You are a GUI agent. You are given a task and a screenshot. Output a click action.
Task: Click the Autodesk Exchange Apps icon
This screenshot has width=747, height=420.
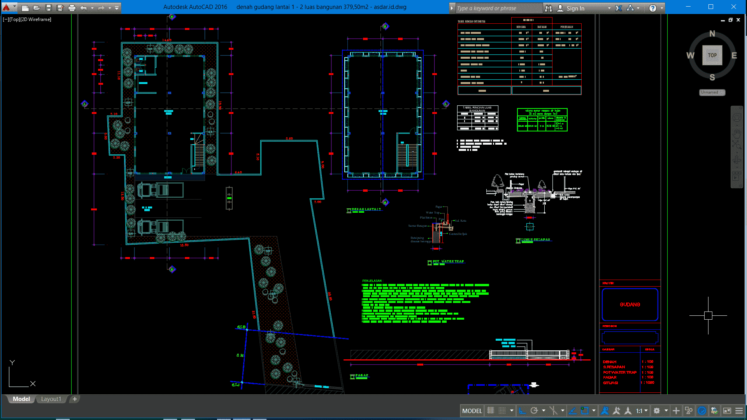point(618,8)
